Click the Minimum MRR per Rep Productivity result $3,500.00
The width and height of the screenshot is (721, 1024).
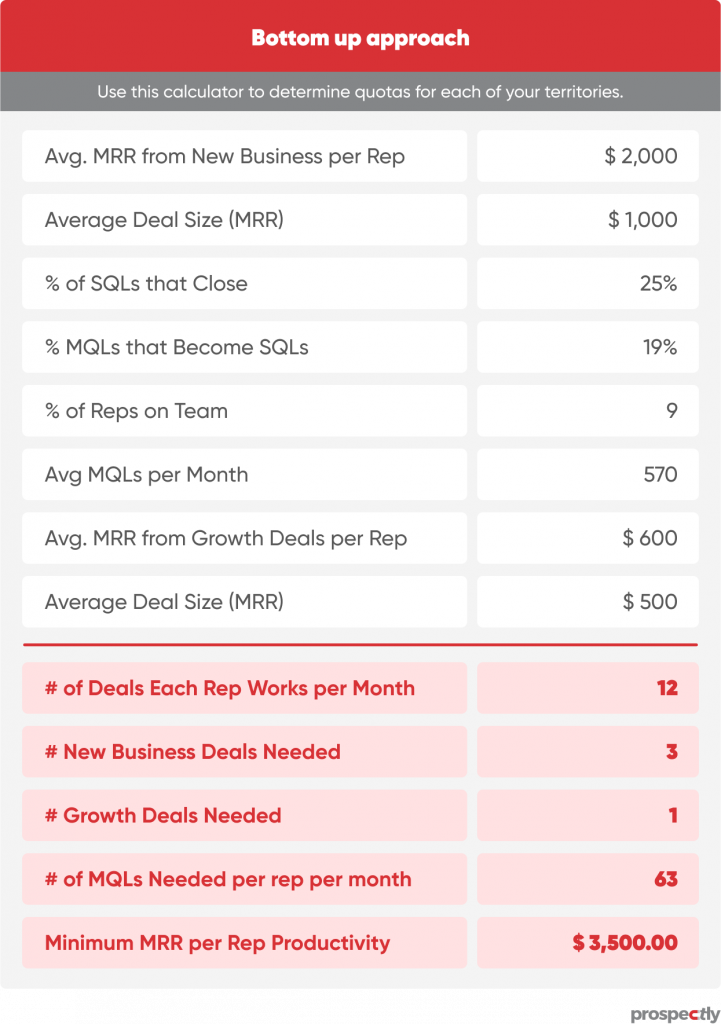pyautogui.click(x=587, y=943)
